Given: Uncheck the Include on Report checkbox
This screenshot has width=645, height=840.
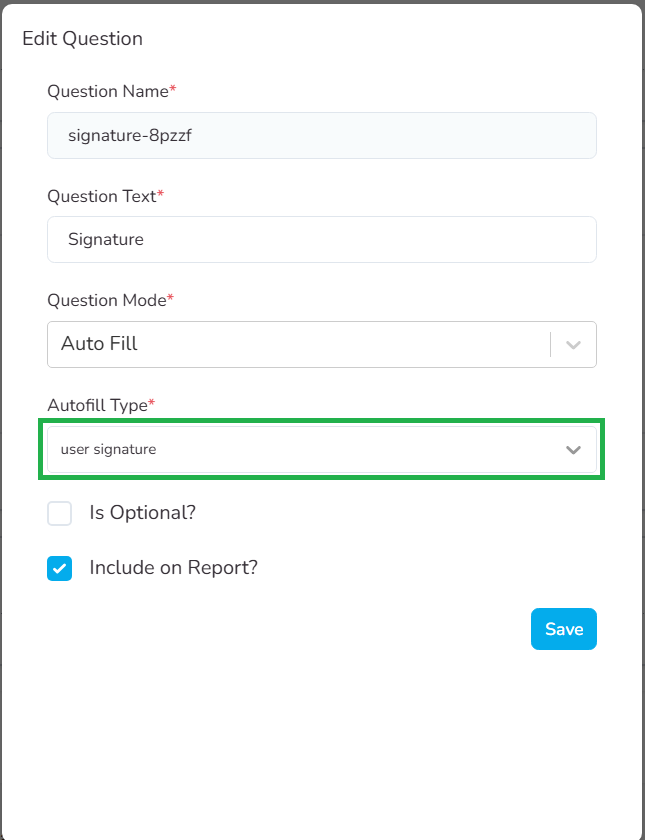Looking at the screenshot, I should click(60, 568).
